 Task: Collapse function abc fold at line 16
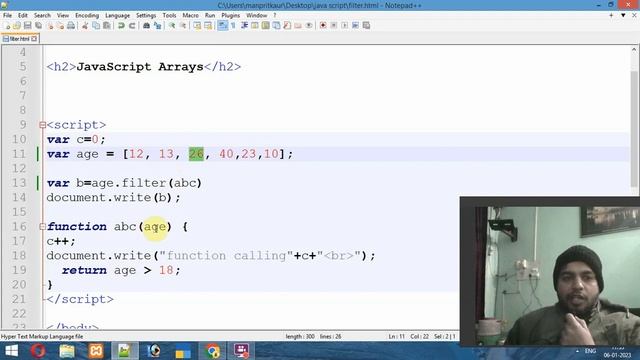(x=42, y=227)
